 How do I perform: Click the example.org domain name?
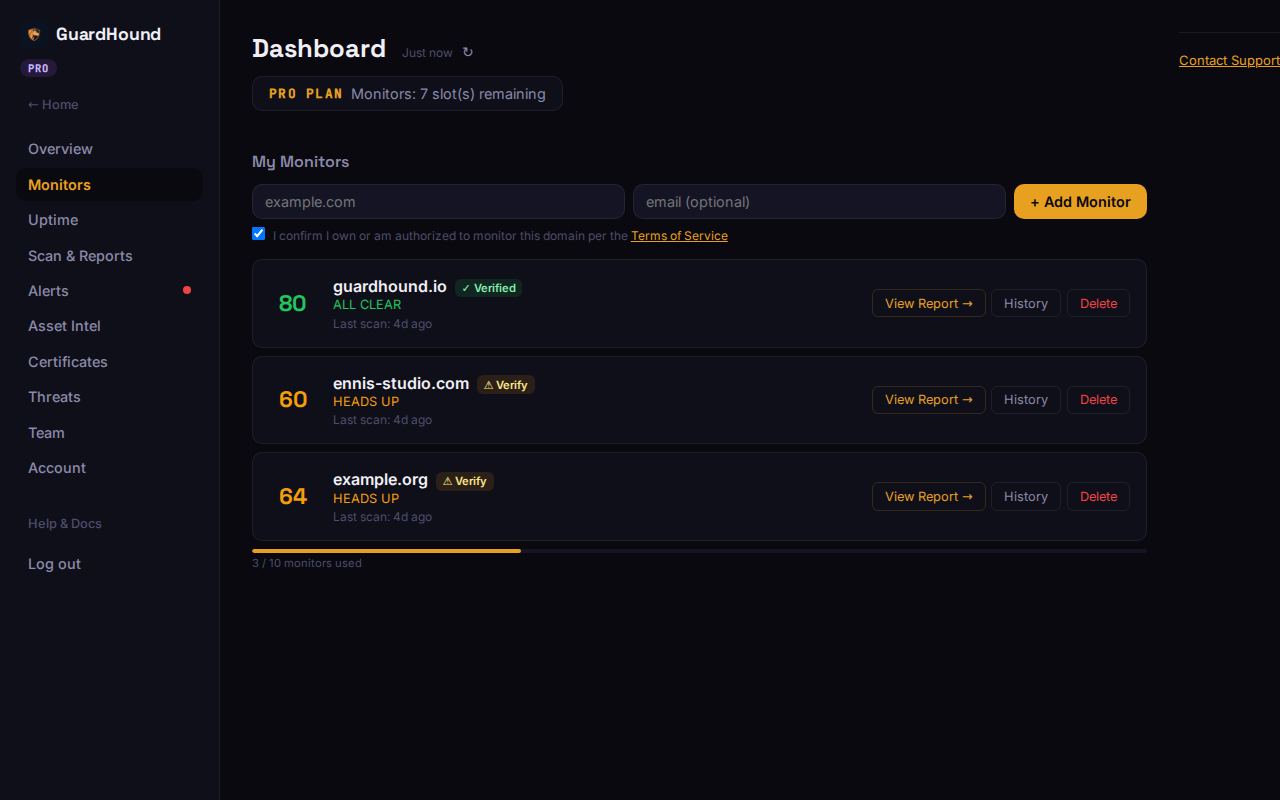(x=380, y=479)
